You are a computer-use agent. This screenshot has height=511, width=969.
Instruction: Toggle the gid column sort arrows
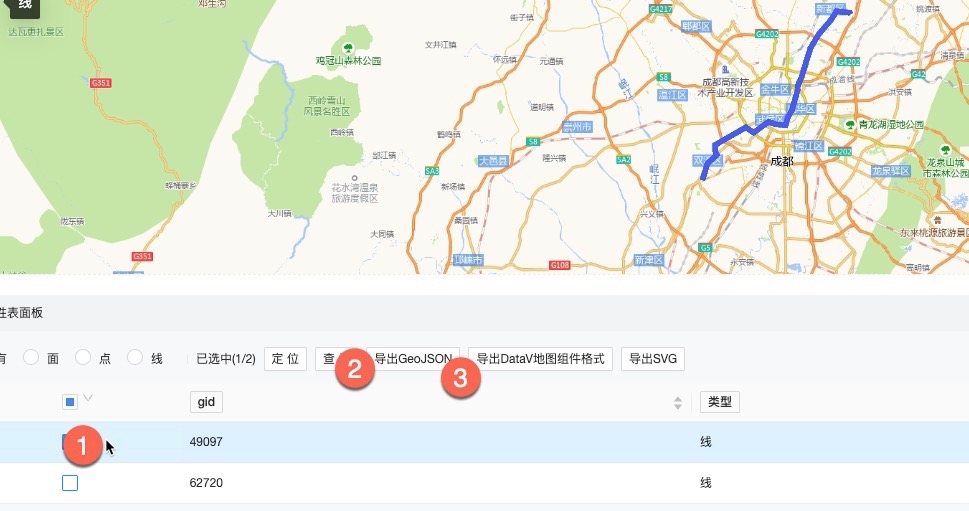click(678, 403)
